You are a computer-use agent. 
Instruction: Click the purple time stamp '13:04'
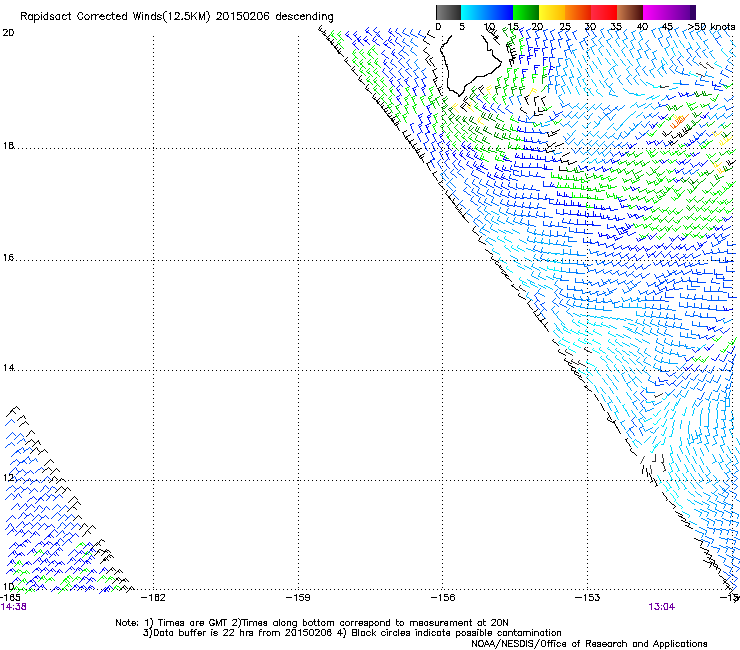click(x=662, y=607)
